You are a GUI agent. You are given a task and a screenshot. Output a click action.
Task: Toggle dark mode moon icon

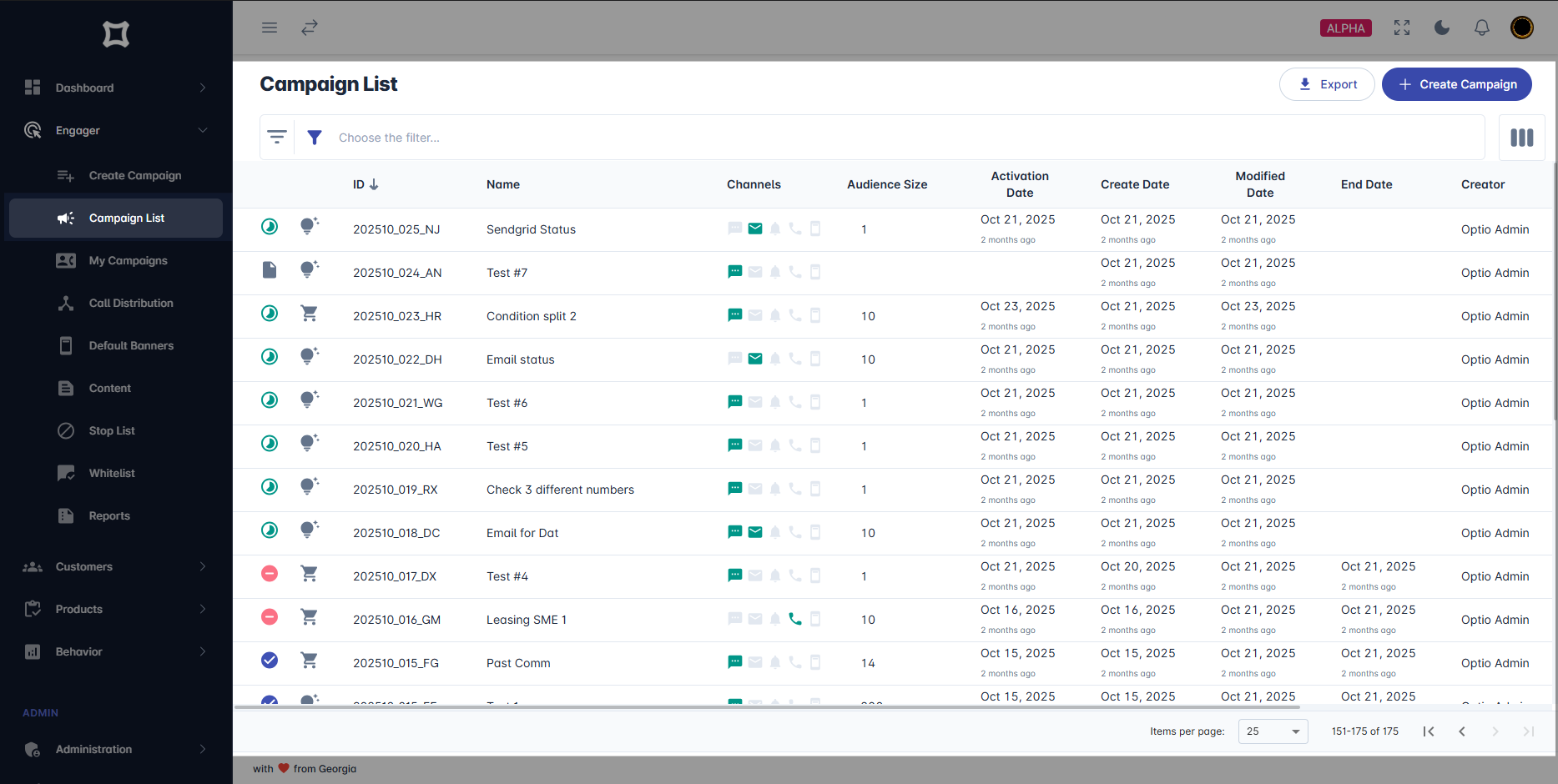point(1442,28)
